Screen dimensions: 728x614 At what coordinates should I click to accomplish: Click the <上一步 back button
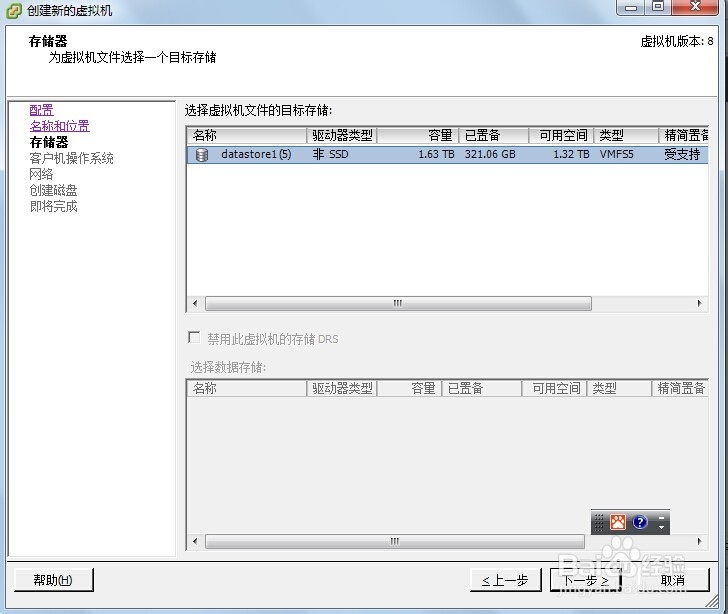(506, 580)
